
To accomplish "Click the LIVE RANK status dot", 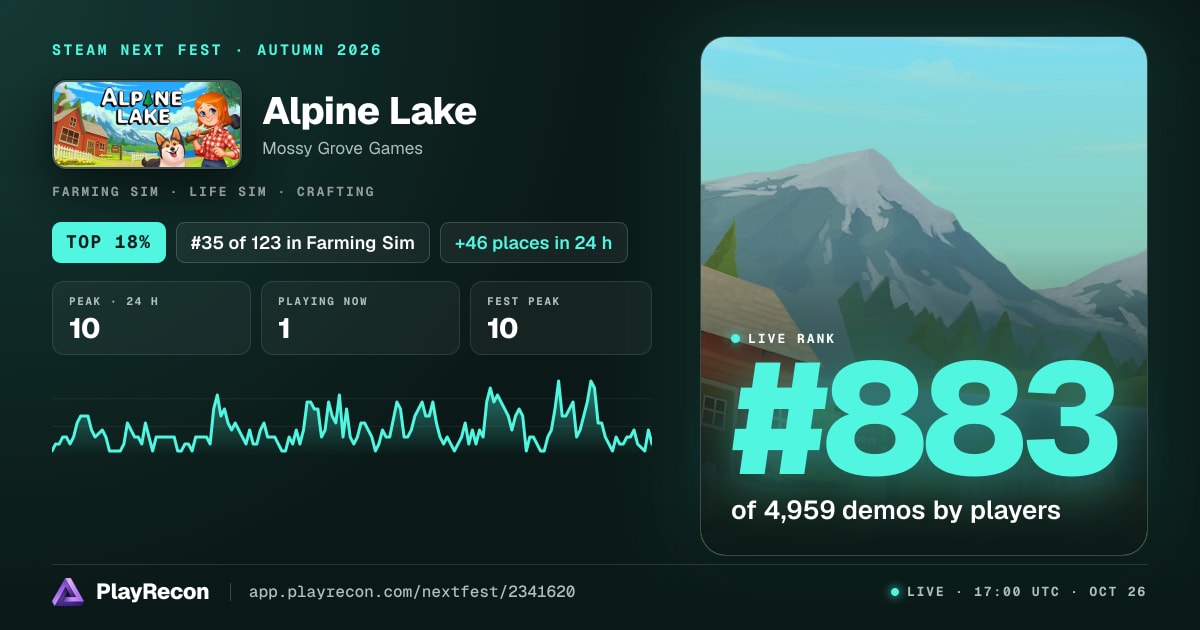I will pyautogui.click(x=736, y=339).
